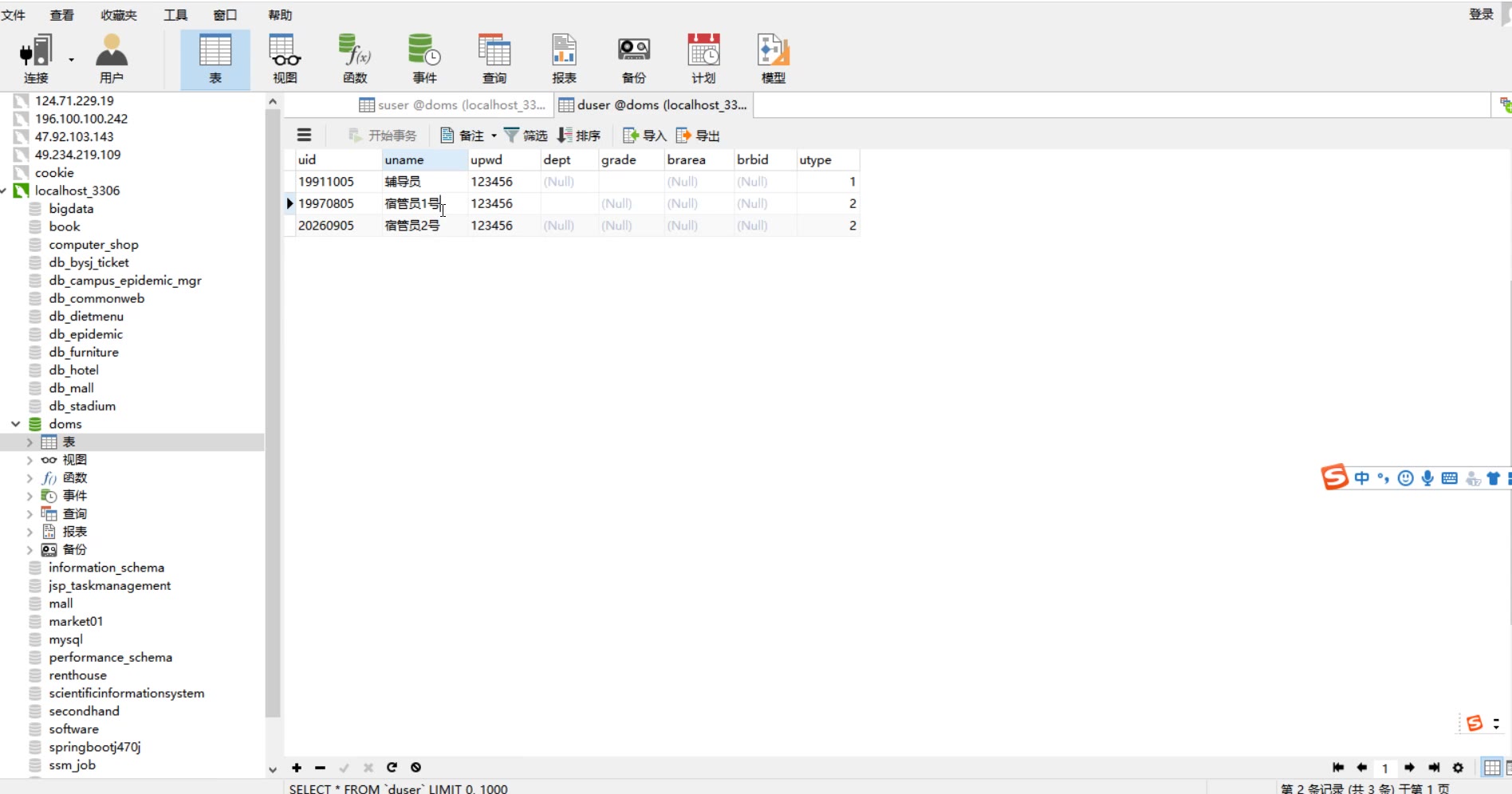
Task: Open the 帮助 help menu
Action: [x=280, y=15]
